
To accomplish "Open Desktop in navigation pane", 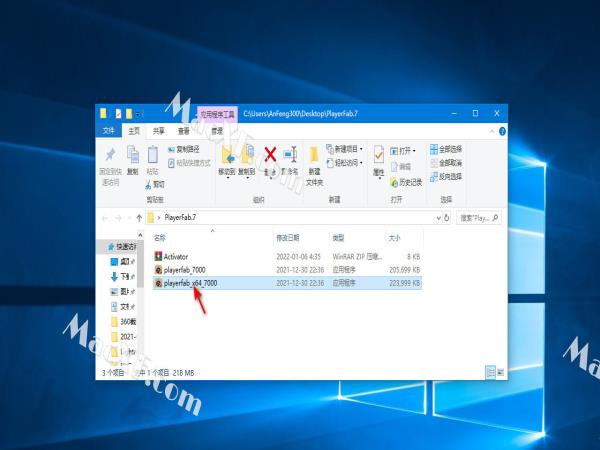I will point(123,262).
